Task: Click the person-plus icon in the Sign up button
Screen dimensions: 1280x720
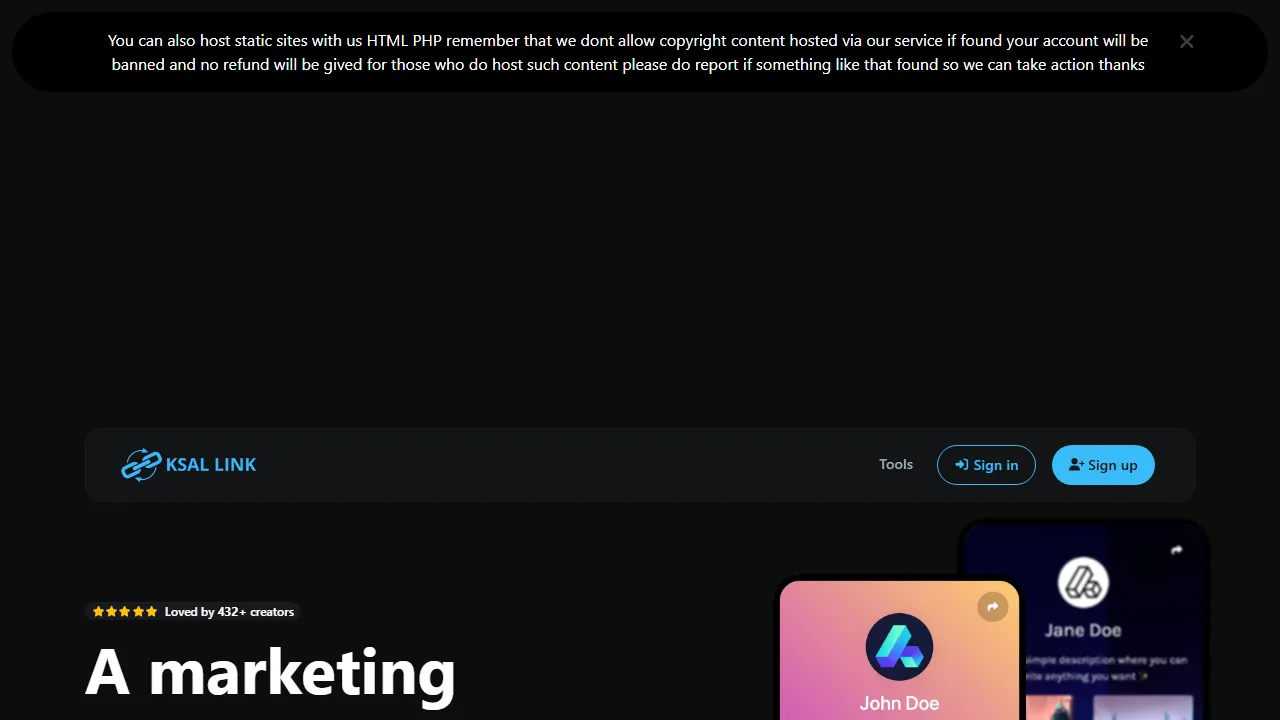Action: 1075,464
